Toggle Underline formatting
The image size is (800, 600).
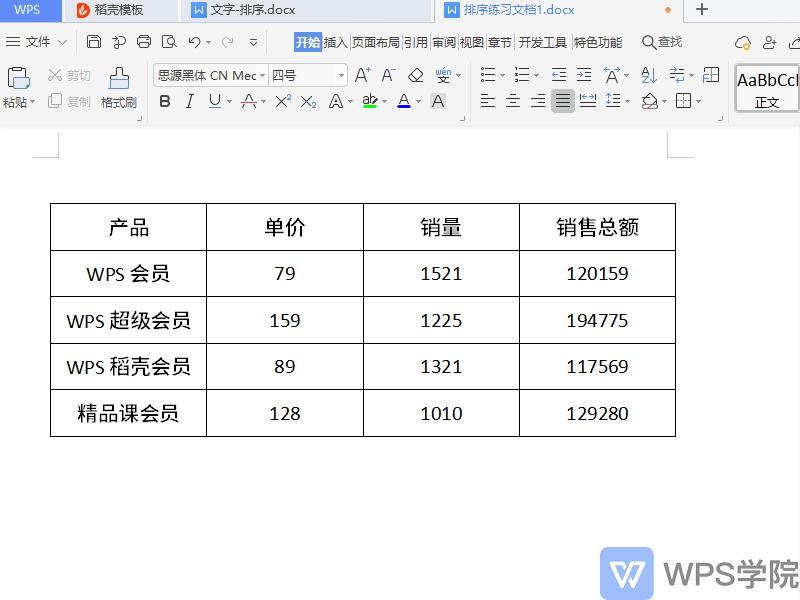click(215, 102)
